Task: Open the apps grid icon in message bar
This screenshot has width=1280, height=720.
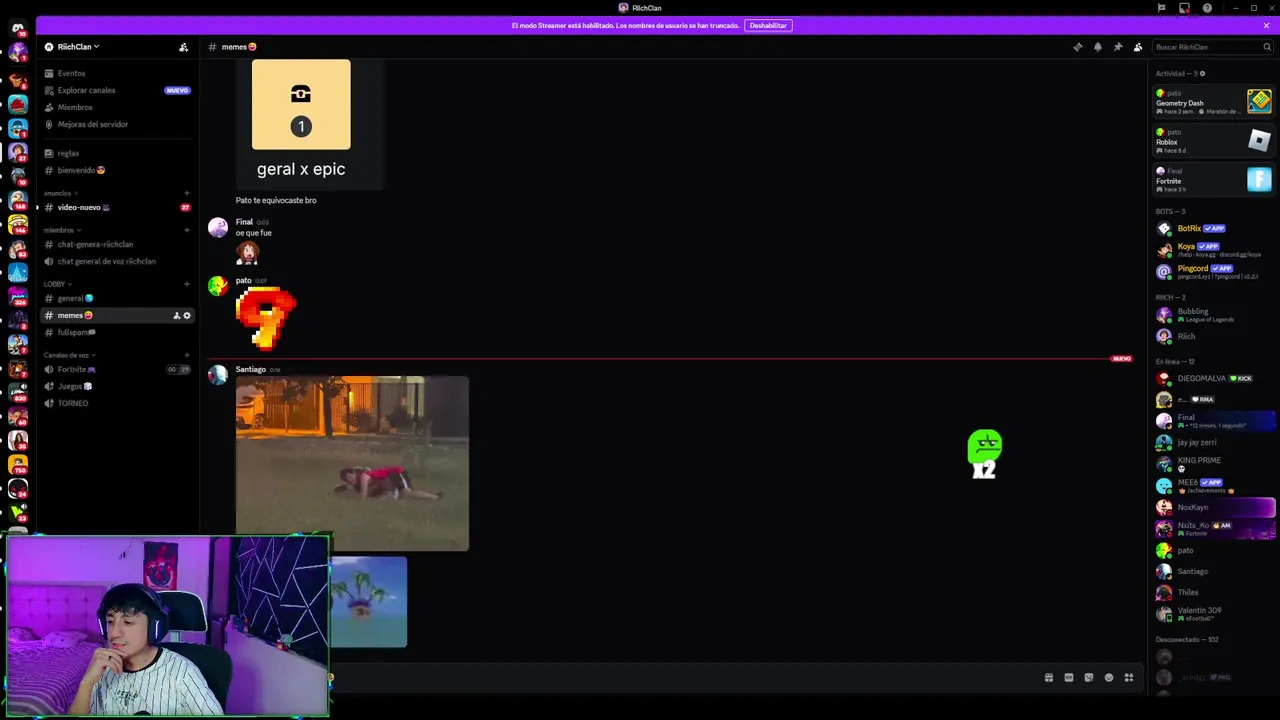Action: pos(1128,678)
